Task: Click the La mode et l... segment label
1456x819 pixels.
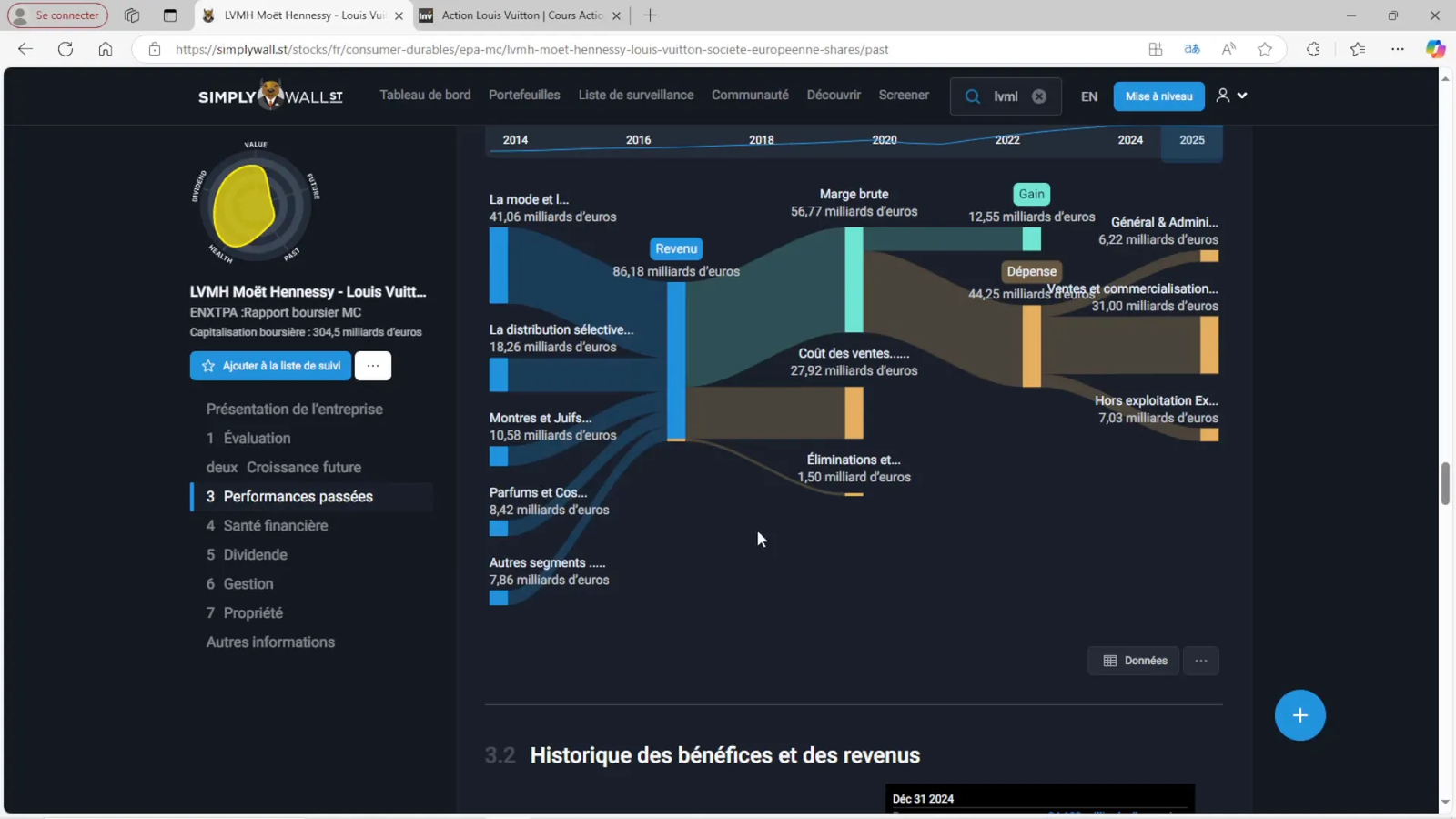Action: click(x=529, y=199)
